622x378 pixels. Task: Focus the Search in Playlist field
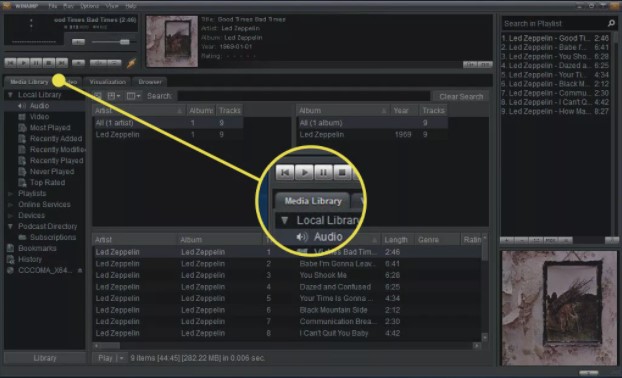click(553, 24)
